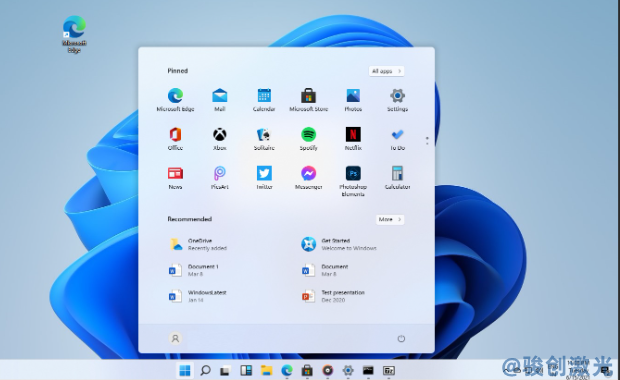The image size is (620, 380).
Task: Open Settings from the pinned apps
Action: pos(397,100)
